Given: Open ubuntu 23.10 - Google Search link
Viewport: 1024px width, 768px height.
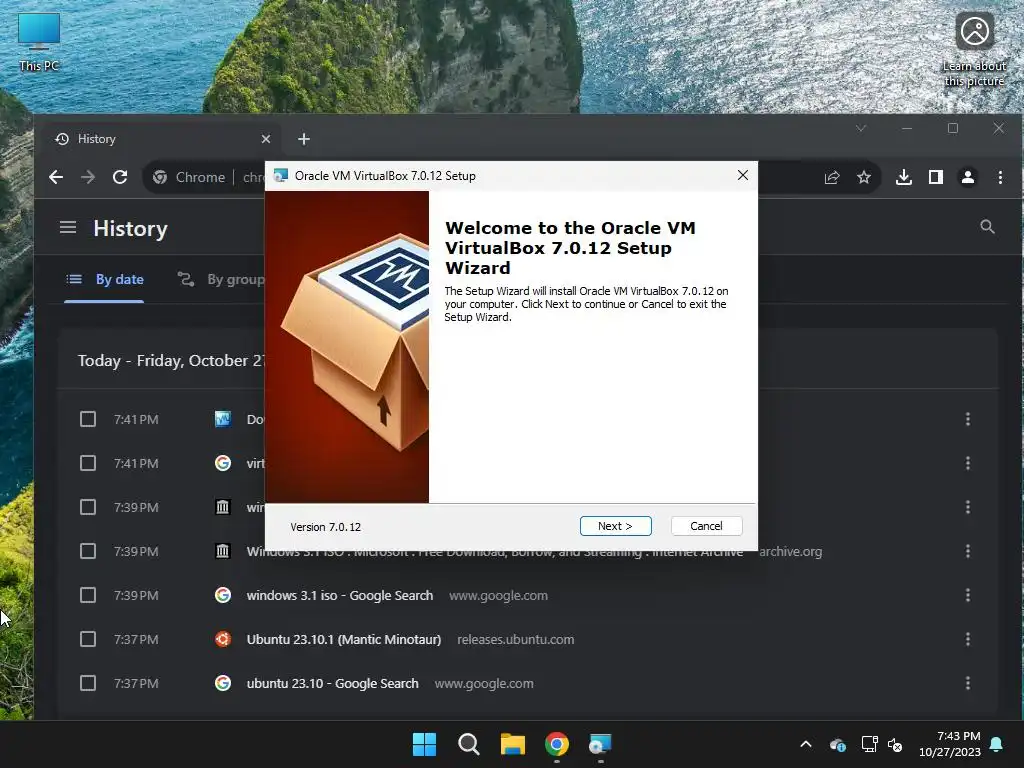Looking at the screenshot, I should click(x=332, y=683).
